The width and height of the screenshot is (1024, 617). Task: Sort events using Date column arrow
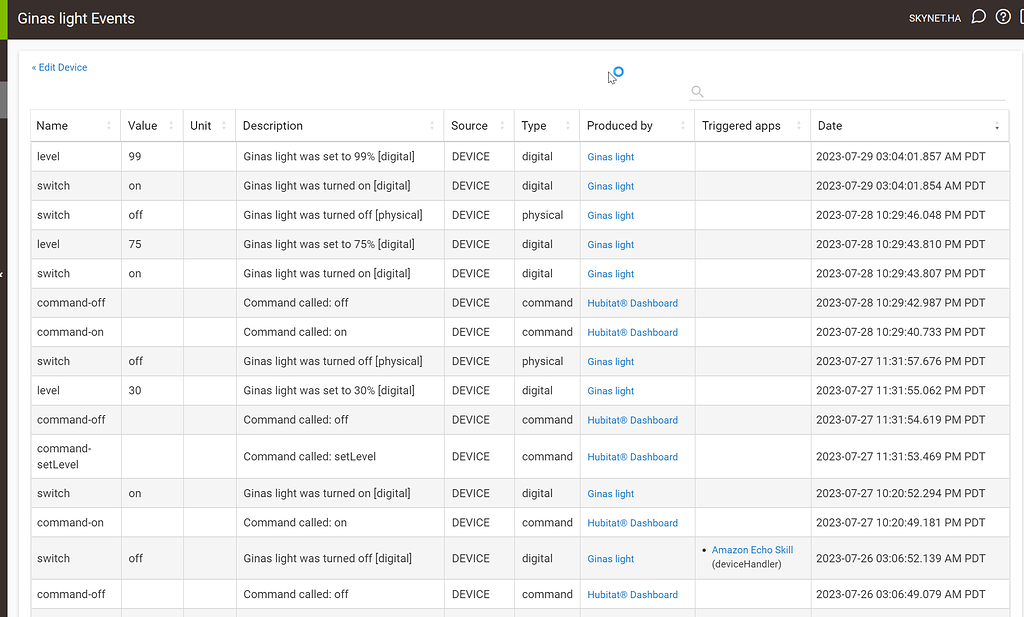click(x=996, y=126)
